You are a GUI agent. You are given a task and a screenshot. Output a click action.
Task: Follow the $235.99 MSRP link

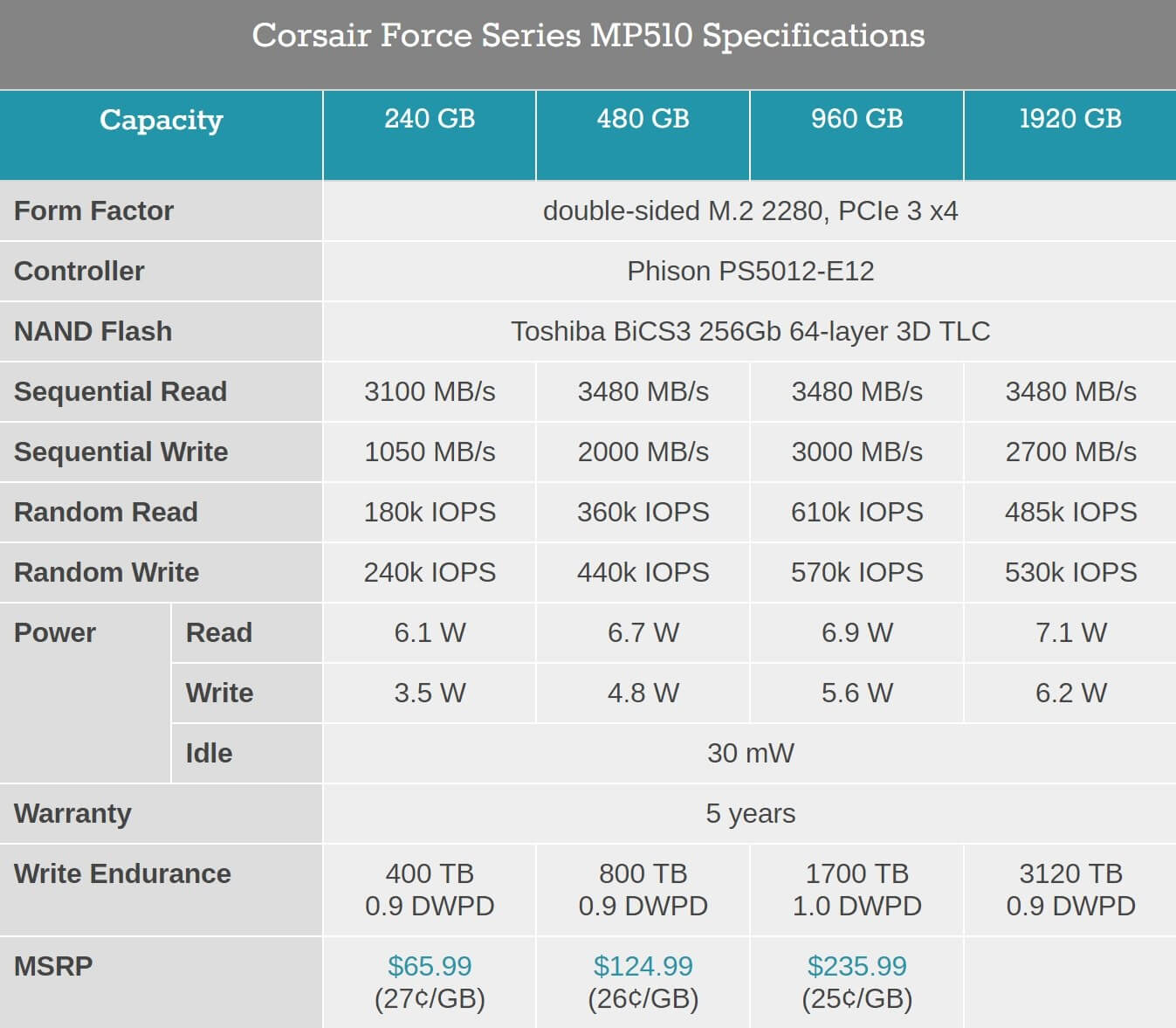pyautogui.click(x=856, y=966)
